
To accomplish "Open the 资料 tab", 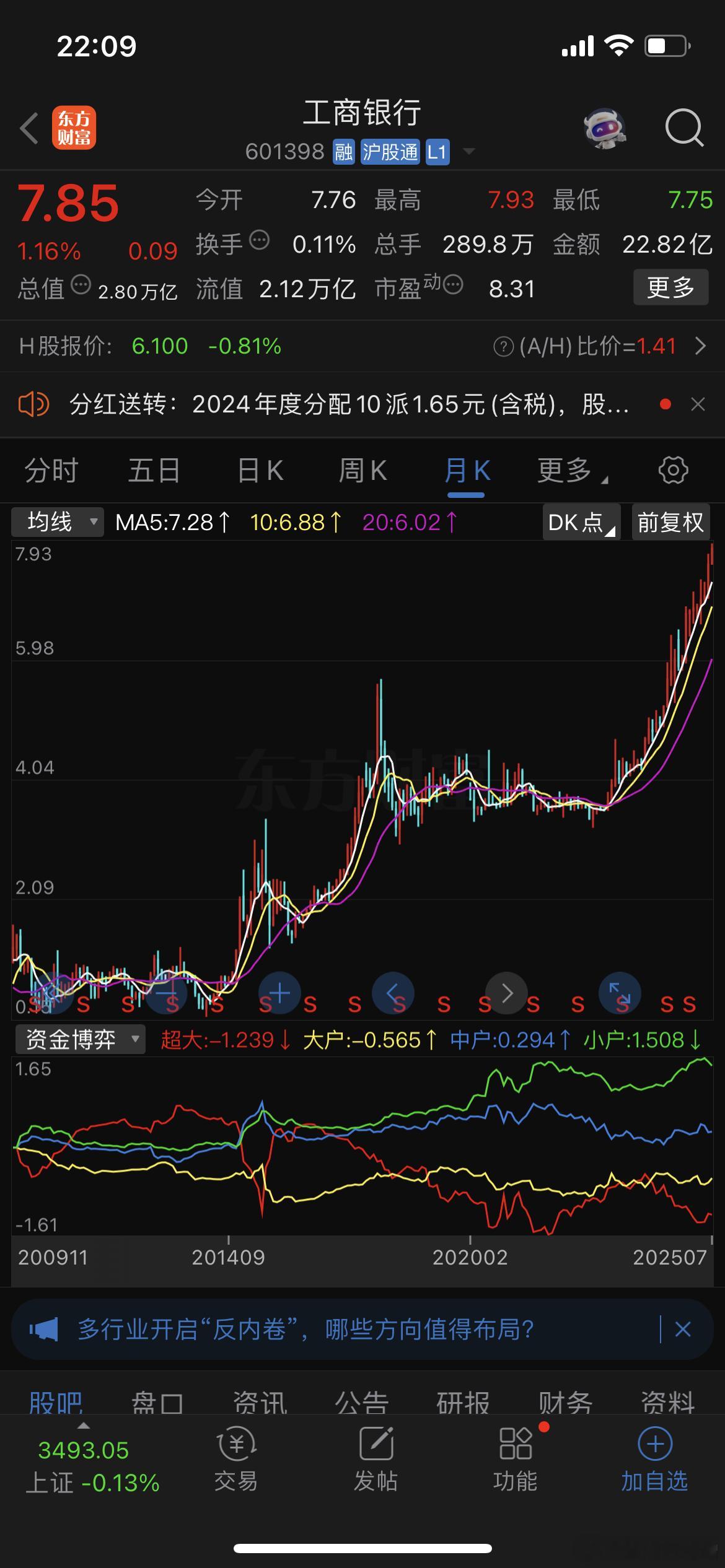I will click(667, 1402).
